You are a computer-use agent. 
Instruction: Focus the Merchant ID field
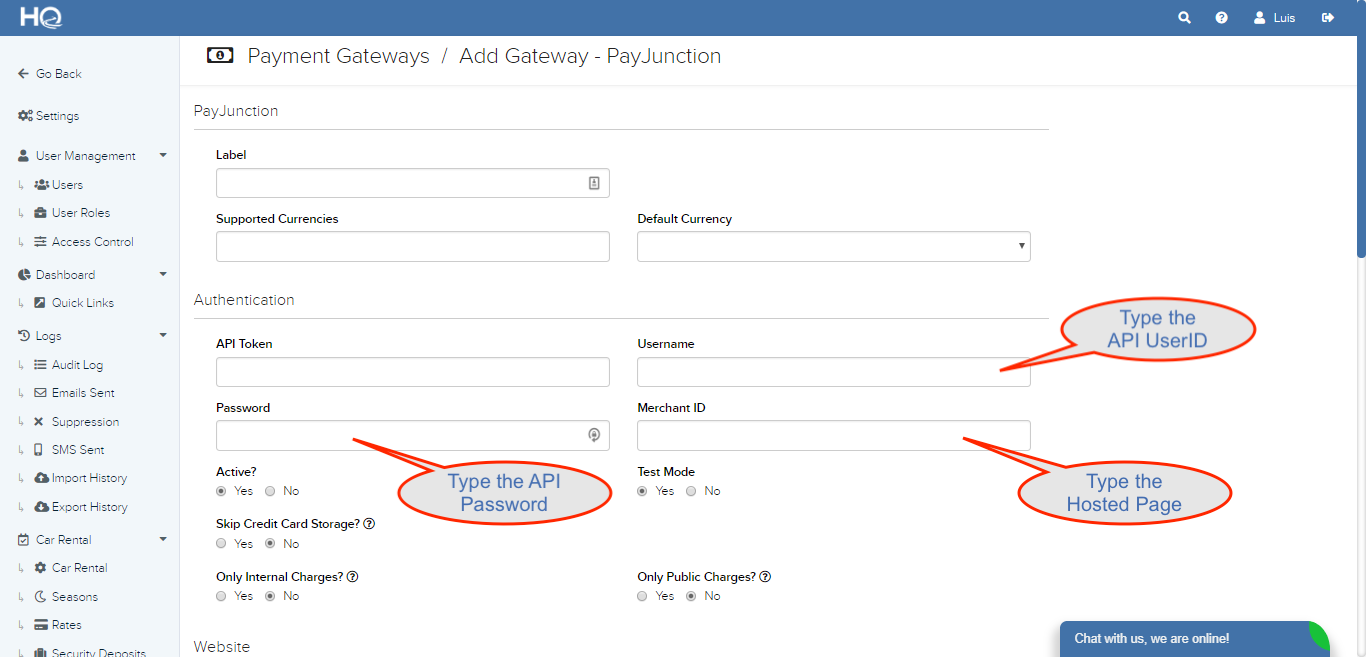pyautogui.click(x=833, y=436)
